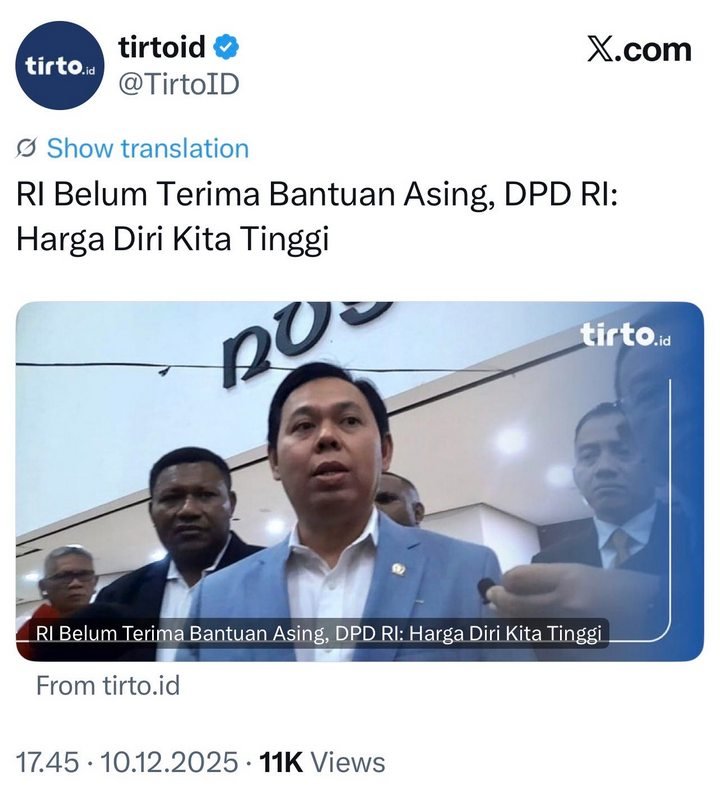Click the lapel pin on the blue blazer

click(x=399, y=569)
